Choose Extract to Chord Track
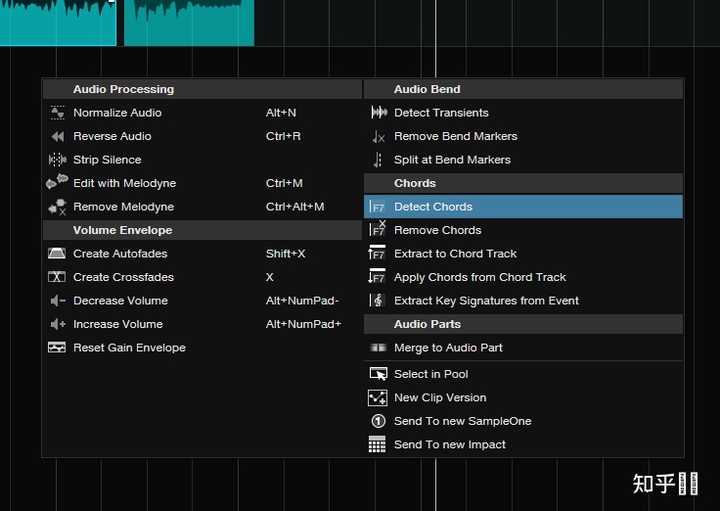The image size is (720, 511). click(455, 254)
